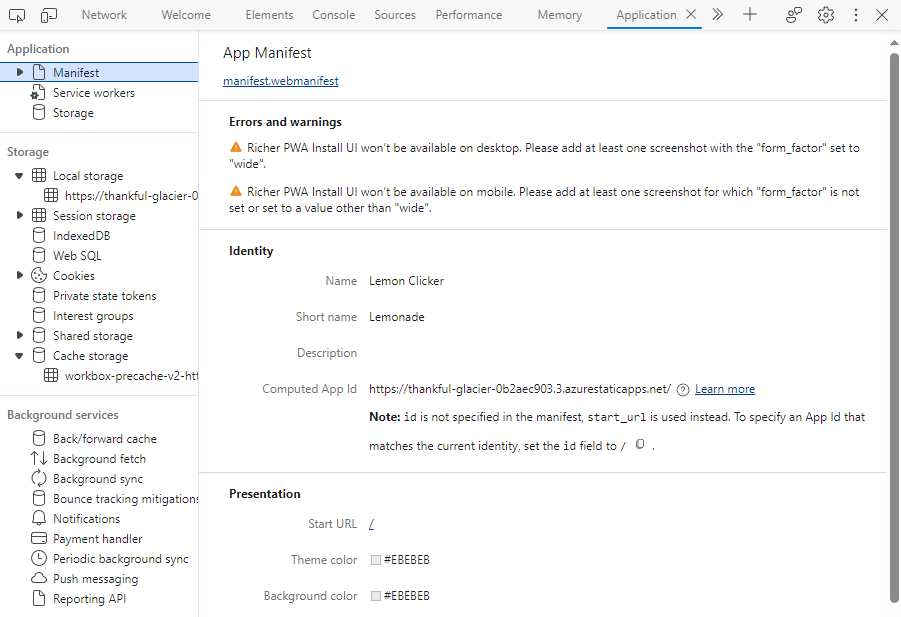Switch to the Welcome tab
This screenshot has width=901, height=617.
click(186, 15)
